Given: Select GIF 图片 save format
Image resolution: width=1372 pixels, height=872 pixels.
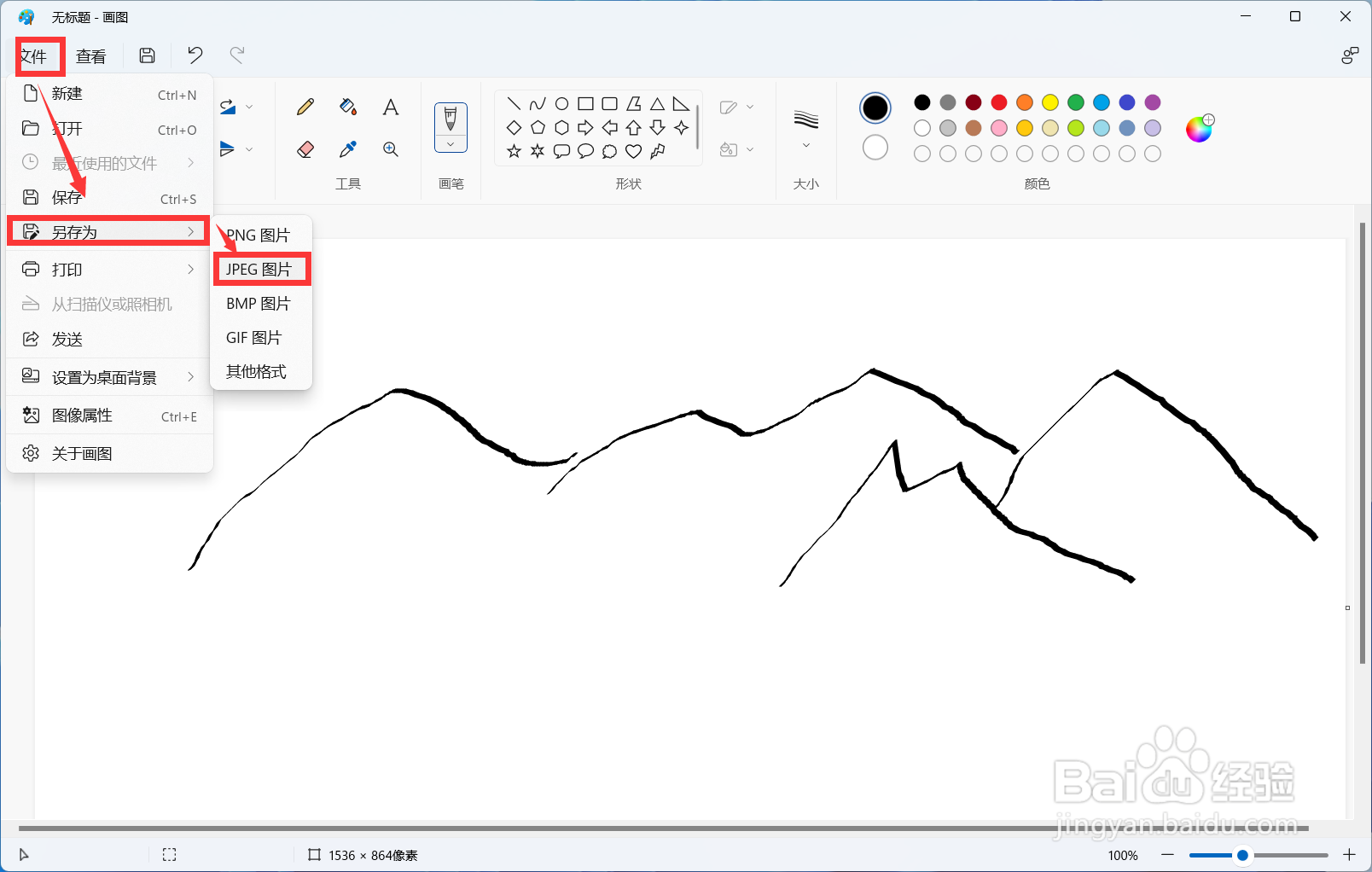Looking at the screenshot, I should click(x=261, y=337).
